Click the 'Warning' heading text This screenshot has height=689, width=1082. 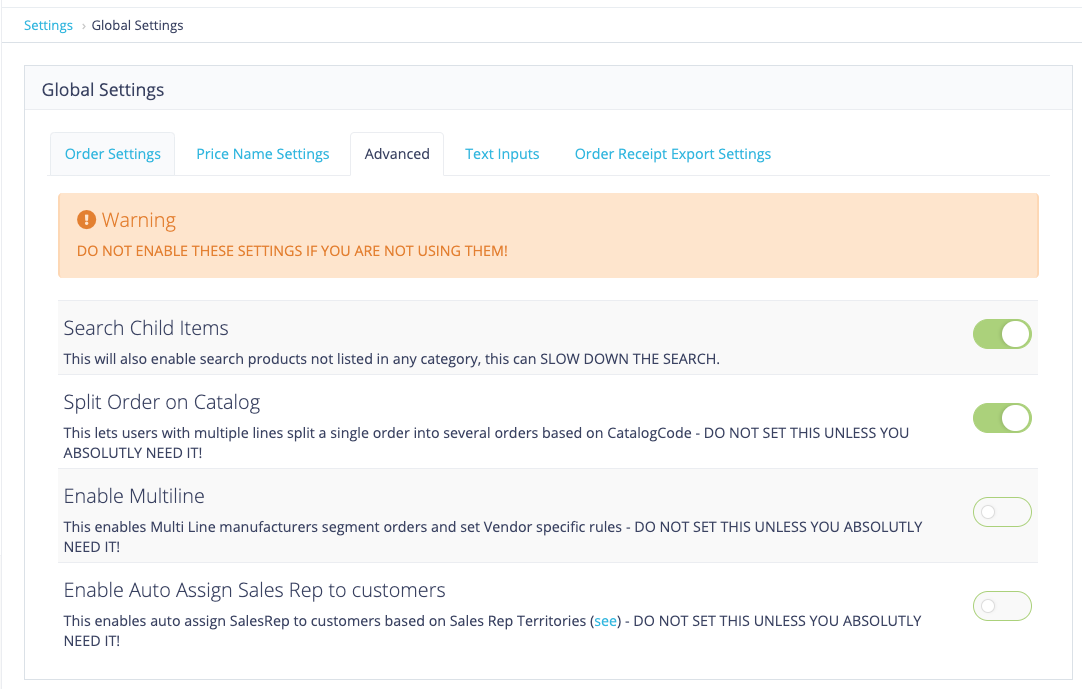coord(139,220)
